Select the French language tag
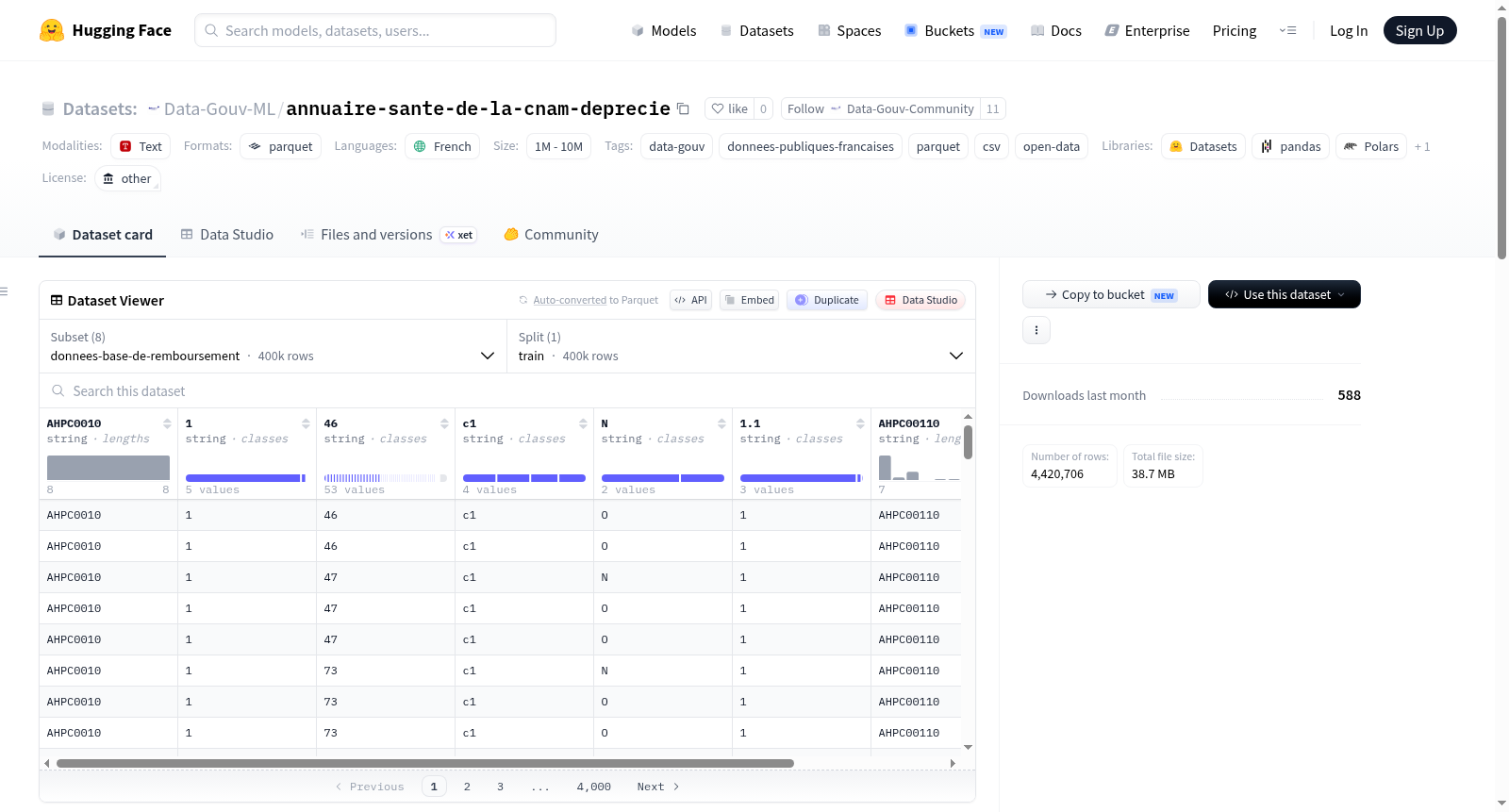Screen dimensions: 1509x812 click(442, 146)
